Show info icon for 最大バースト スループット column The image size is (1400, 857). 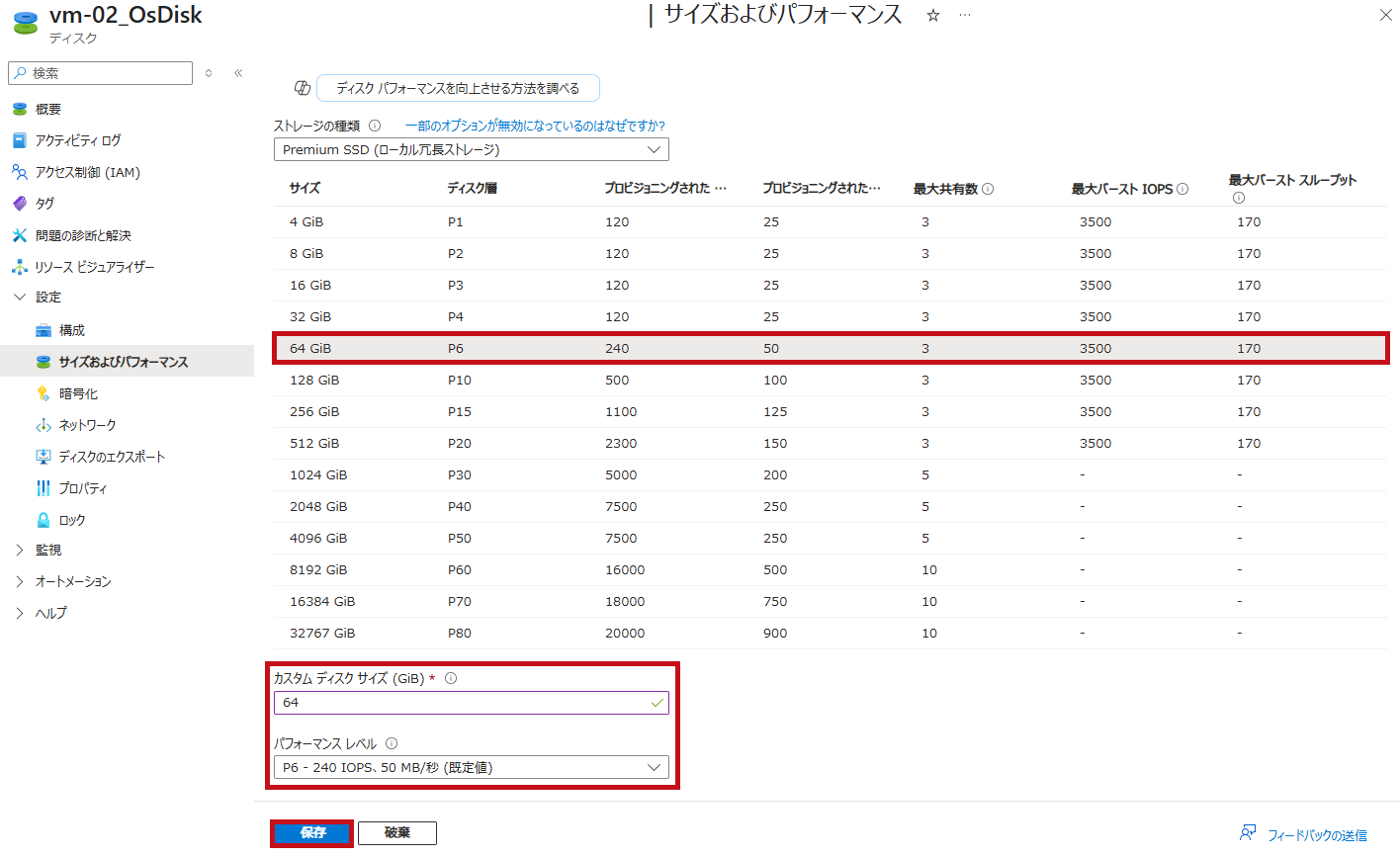(1239, 198)
